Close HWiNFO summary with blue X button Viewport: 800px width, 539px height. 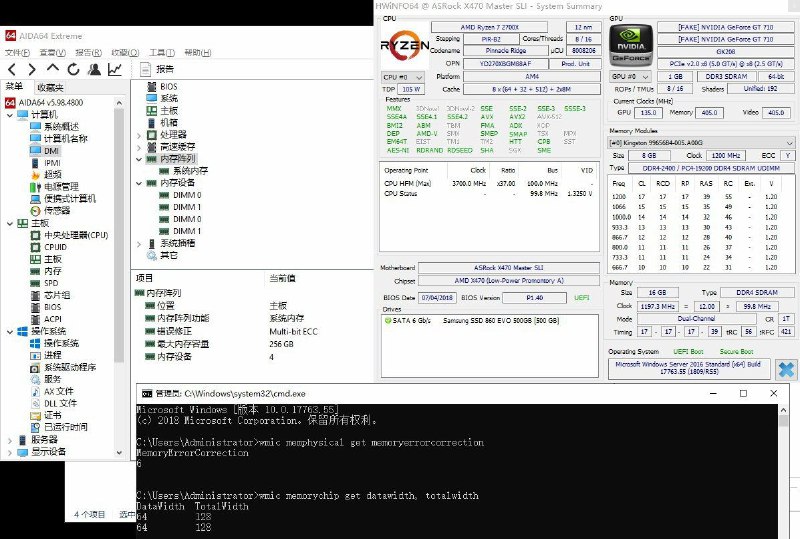(786, 370)
